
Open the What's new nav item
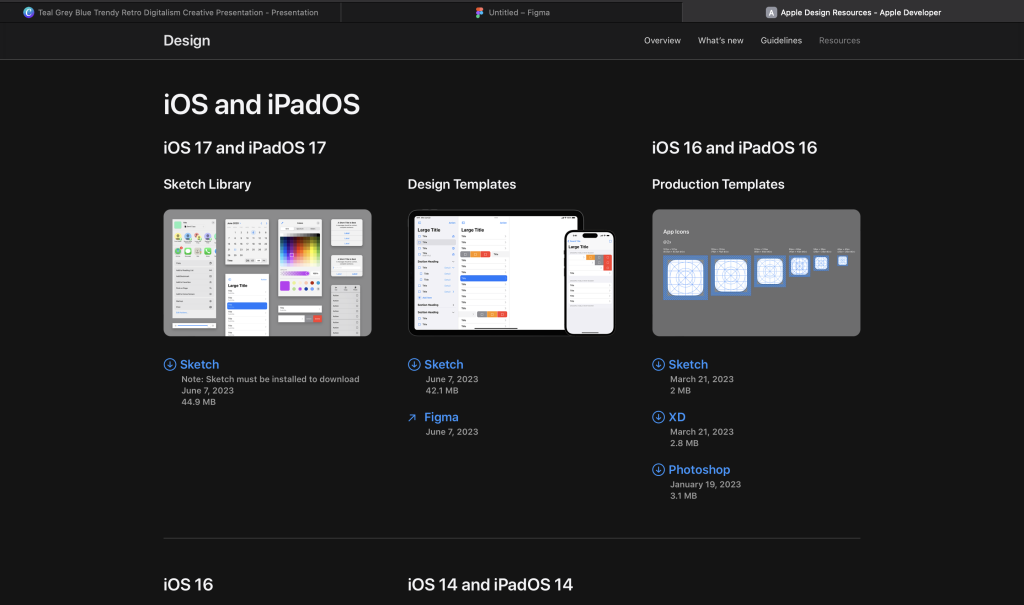pyautogui.click(x=720, y=41)
